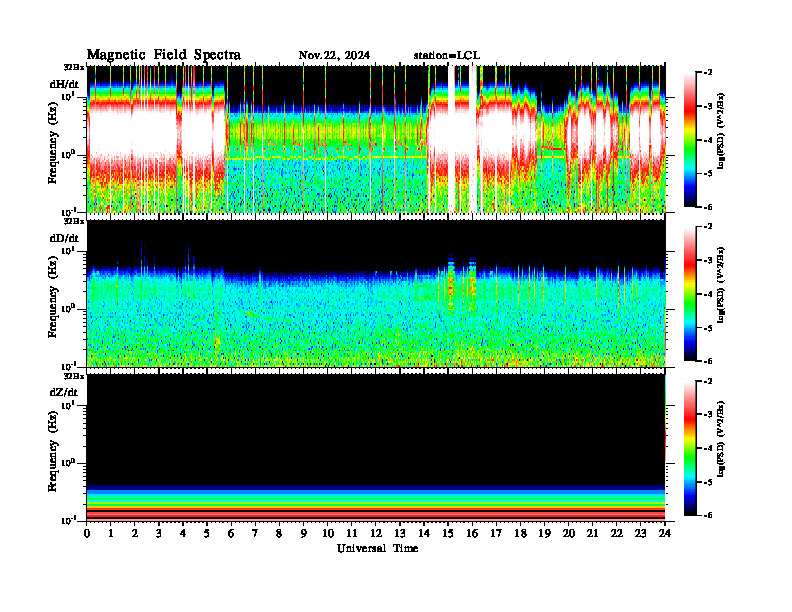Click the date "Nov.22, 2024"
792x612 pixels.
[x=334, y=56]
